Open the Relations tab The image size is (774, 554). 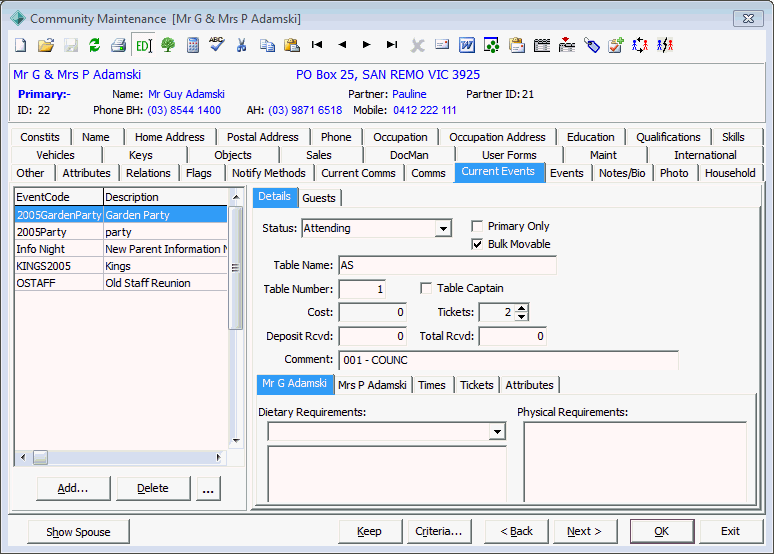(x=148, y=173)
